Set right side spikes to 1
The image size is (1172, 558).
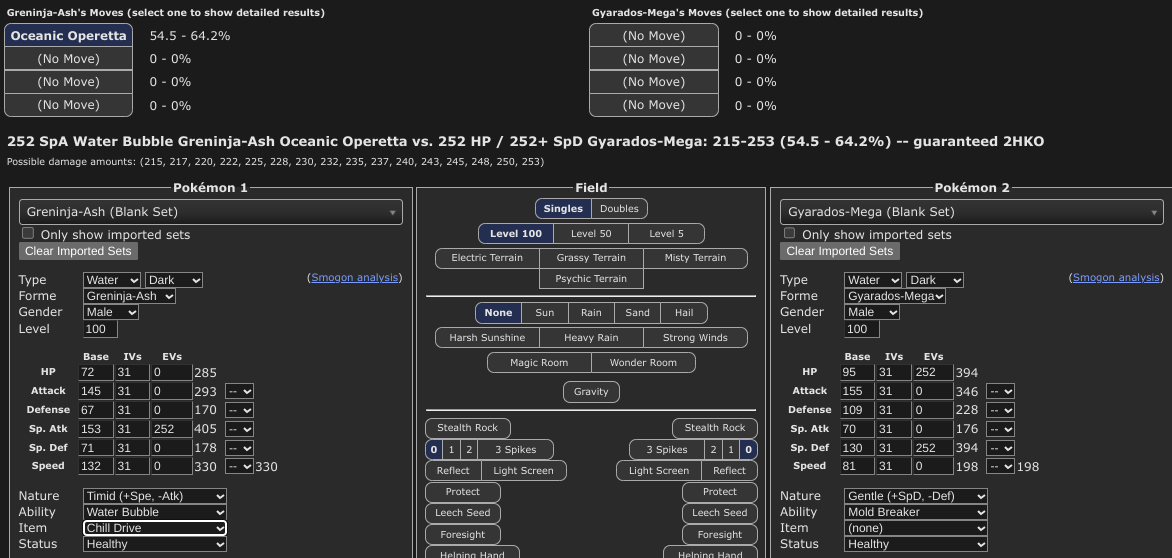[731, 450]
